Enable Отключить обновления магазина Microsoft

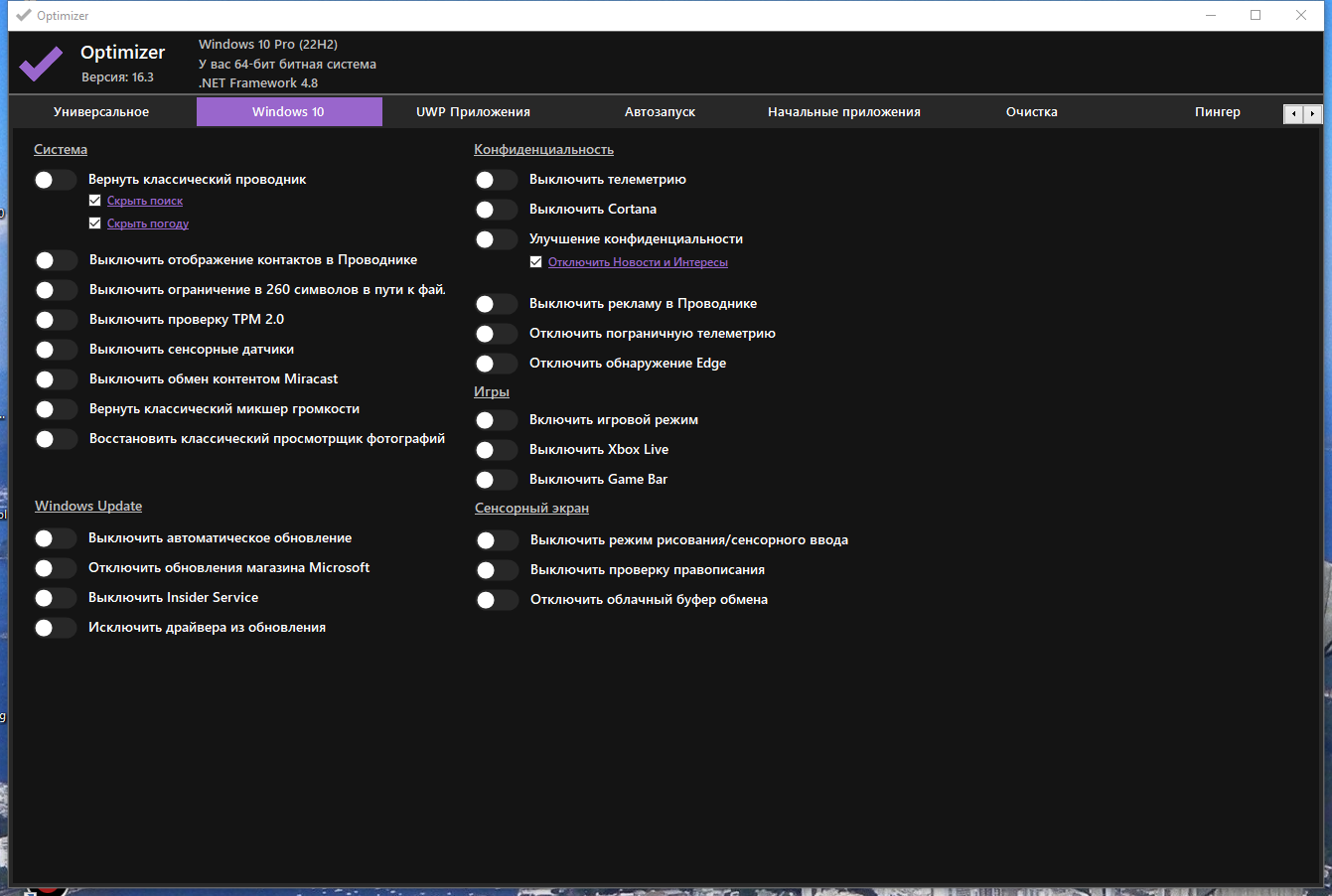[x=56, y=568]
